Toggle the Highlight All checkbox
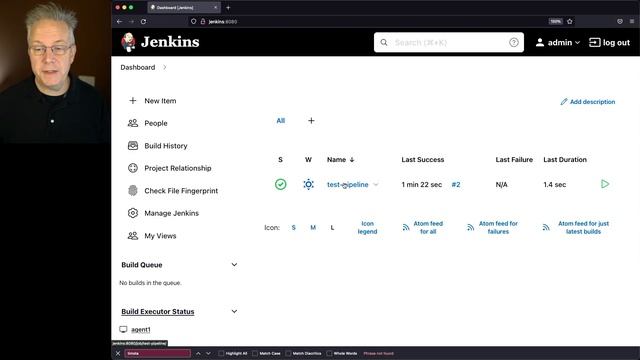Screen dimensions: 640x360 coord(221,353)
